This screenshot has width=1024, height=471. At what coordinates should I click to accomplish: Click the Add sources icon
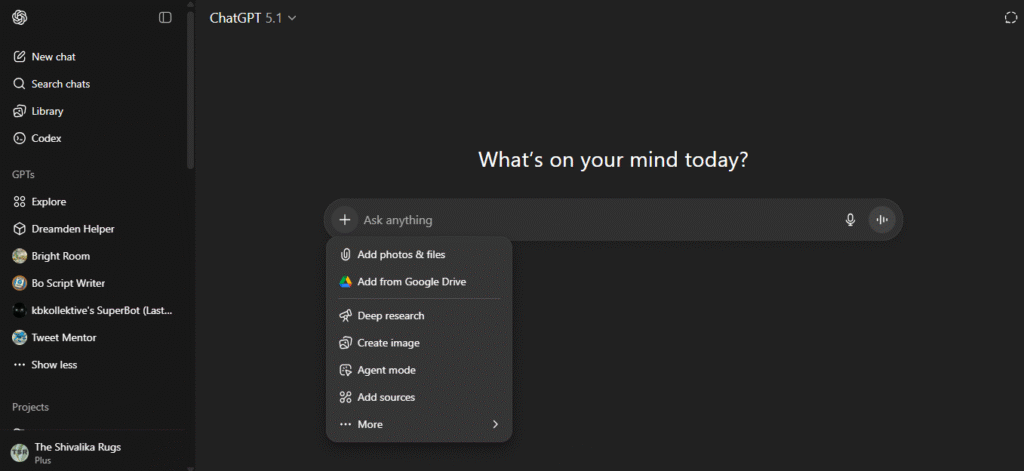[x=345, y=397]
